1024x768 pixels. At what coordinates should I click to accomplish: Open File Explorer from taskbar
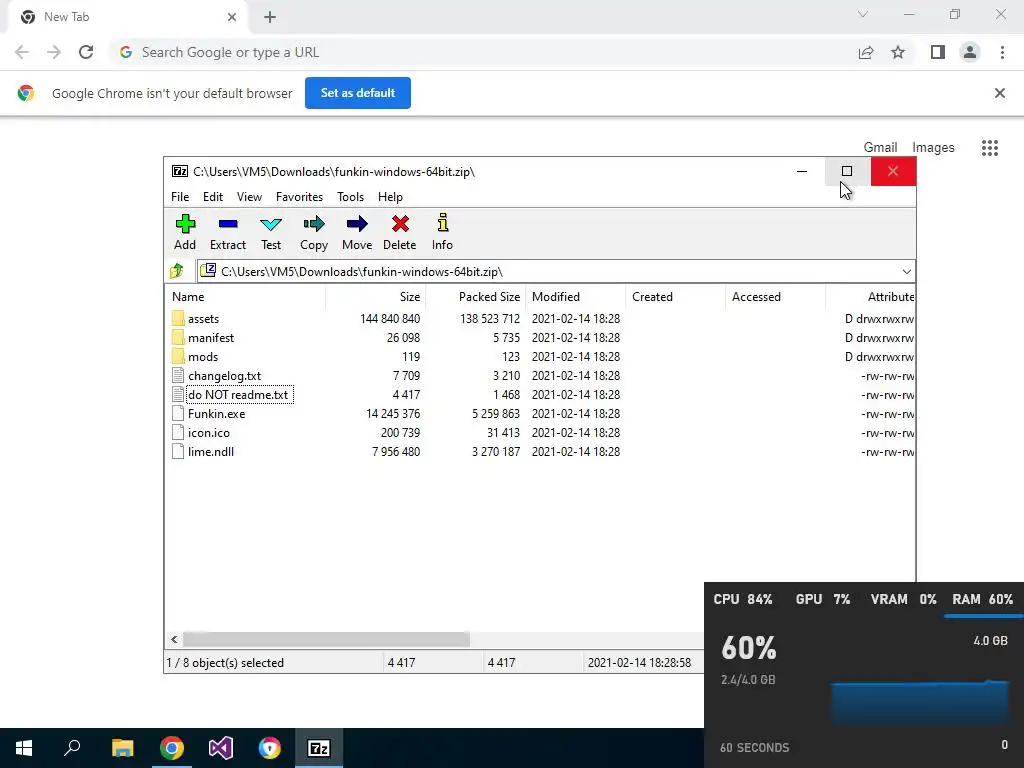click(x=122, y=748)
